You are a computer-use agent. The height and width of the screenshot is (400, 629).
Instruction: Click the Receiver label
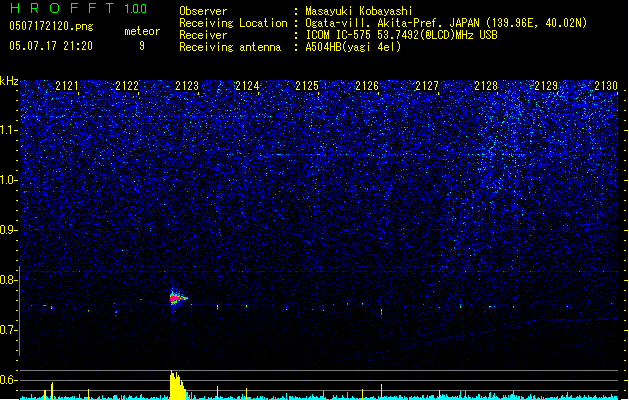tap(203, 35)
